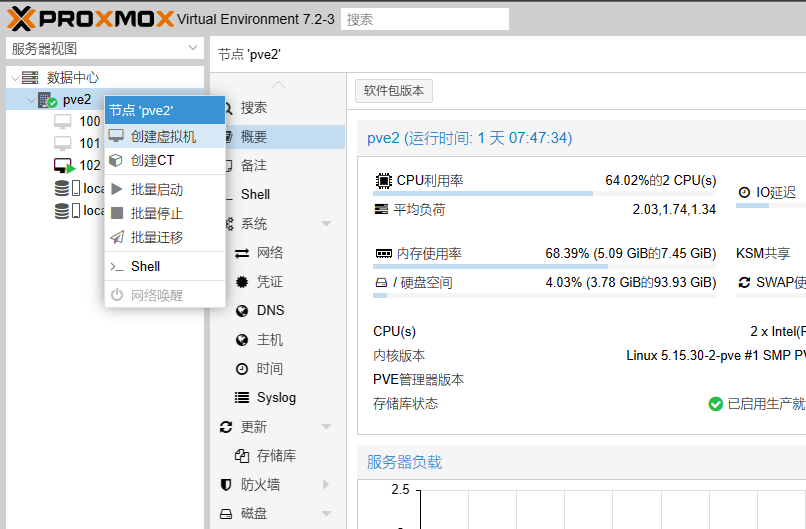Screen dimensions: 806x529
Task: Collapse the 更新 submenu arrow
Action: click(x=326, y=427)
